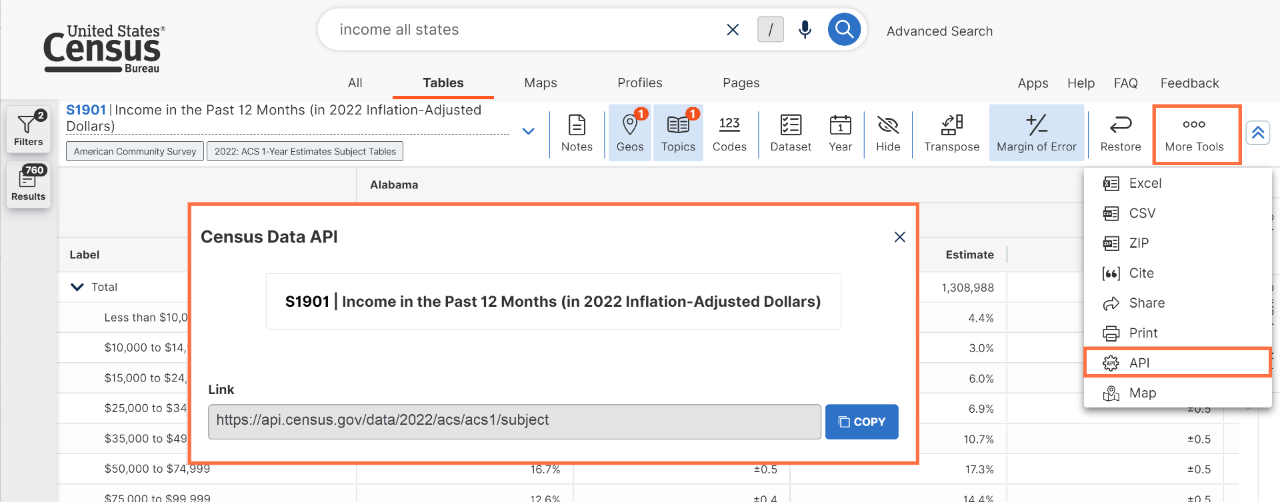Open the Dataset selector
This screenshot has width=1280, height=502.
[790, 133]
